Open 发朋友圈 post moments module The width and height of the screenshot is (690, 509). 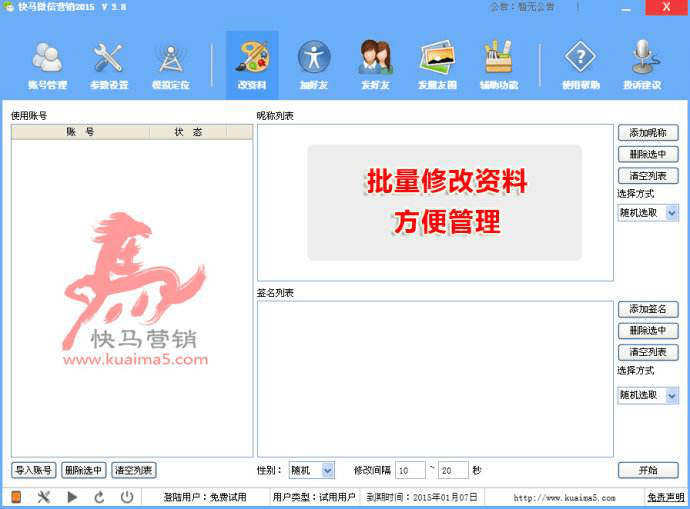437,65
